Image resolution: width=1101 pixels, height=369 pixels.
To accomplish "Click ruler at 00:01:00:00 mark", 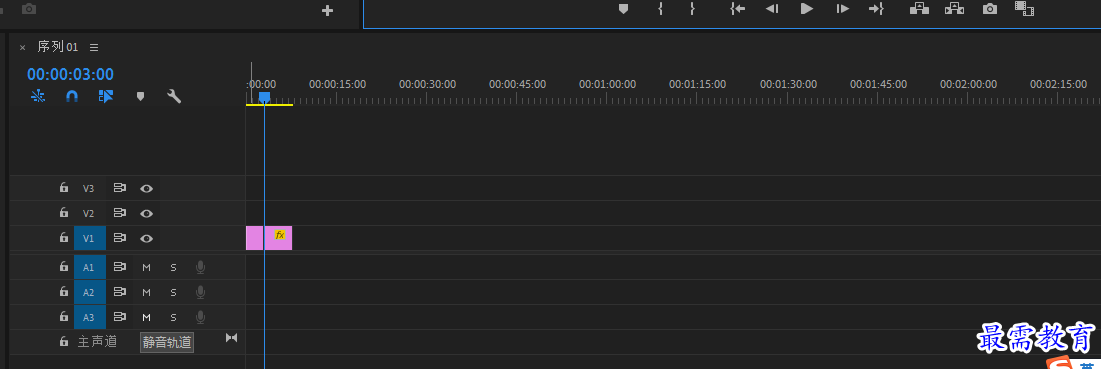I will (607, 84).
